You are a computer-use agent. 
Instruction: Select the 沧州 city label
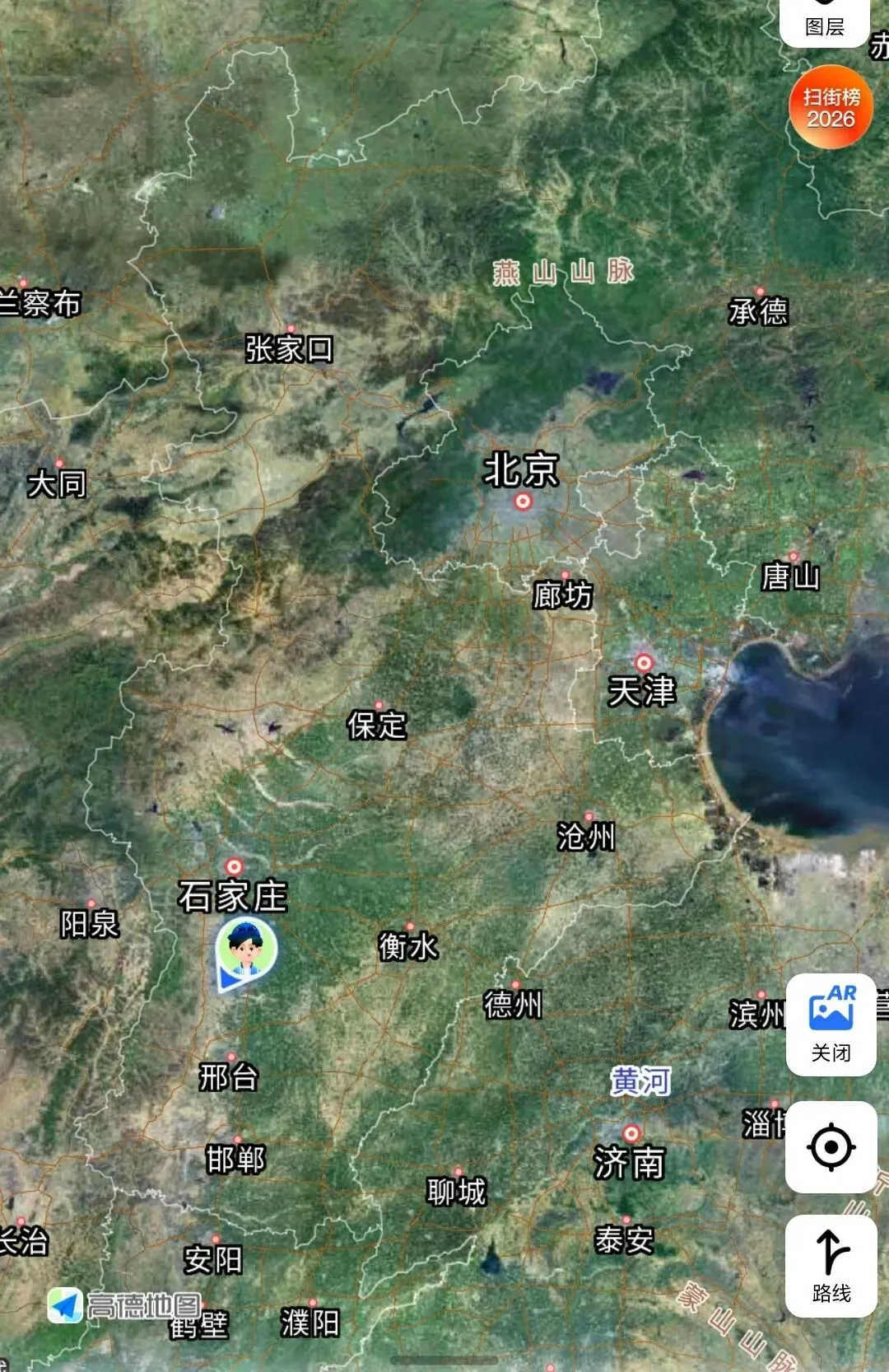click(x=586, y=837)
